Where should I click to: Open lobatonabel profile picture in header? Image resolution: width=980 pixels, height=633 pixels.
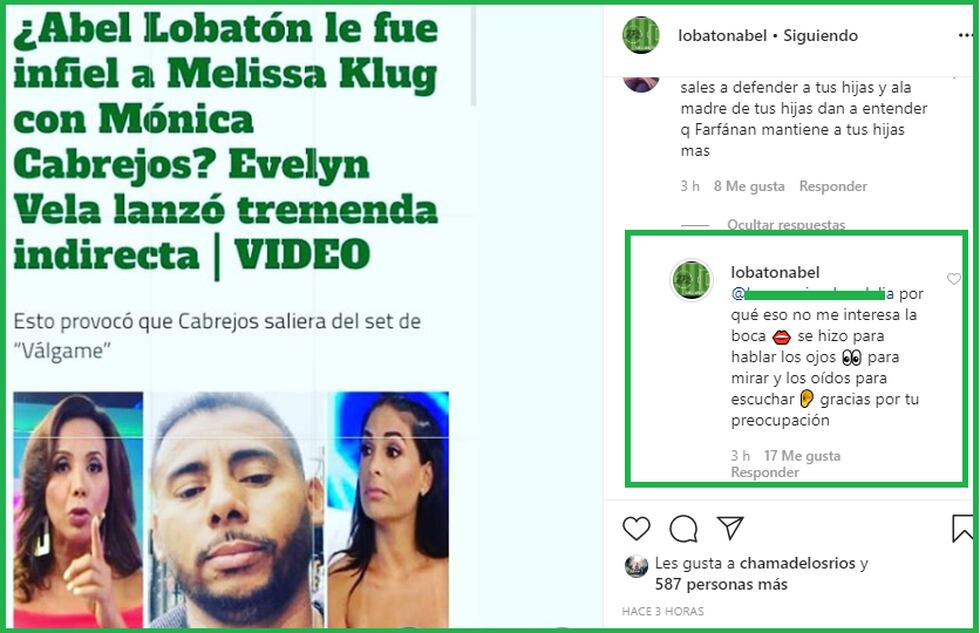coord(641,35)
